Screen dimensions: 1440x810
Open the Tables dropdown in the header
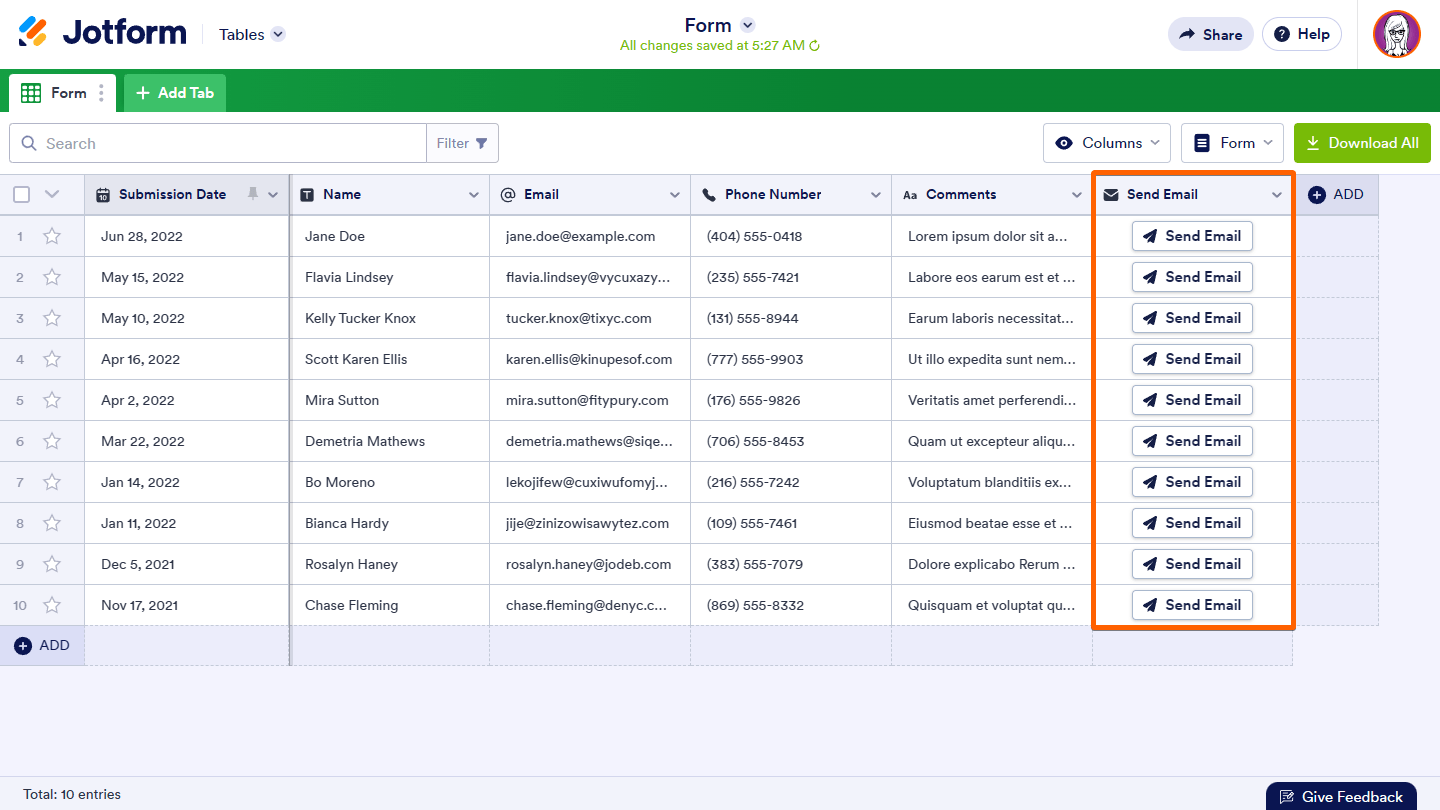[250, 33]
